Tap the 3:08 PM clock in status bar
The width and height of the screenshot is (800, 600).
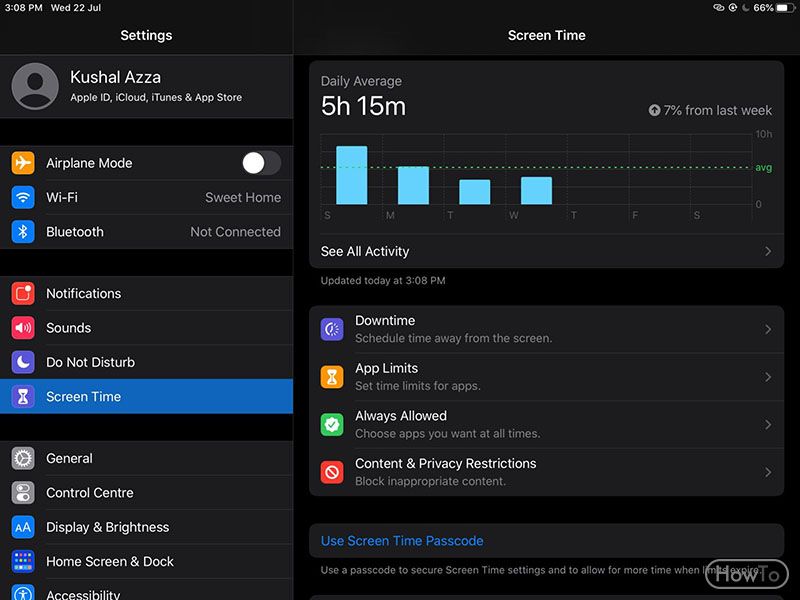23,8
